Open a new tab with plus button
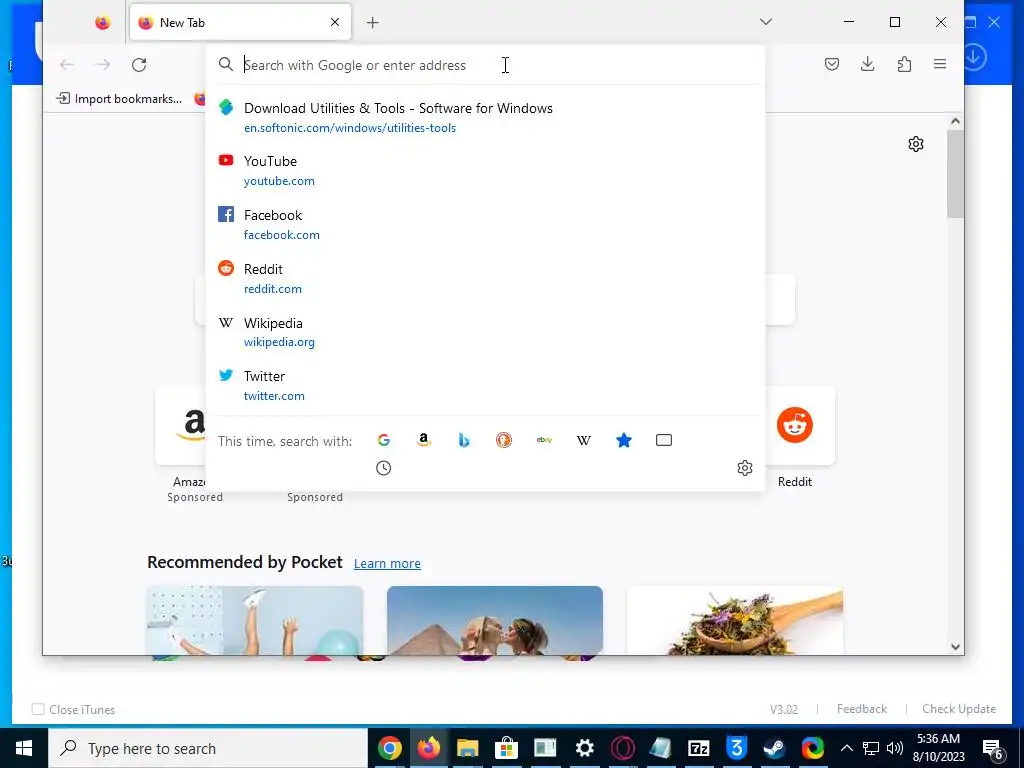 [372, 23]
